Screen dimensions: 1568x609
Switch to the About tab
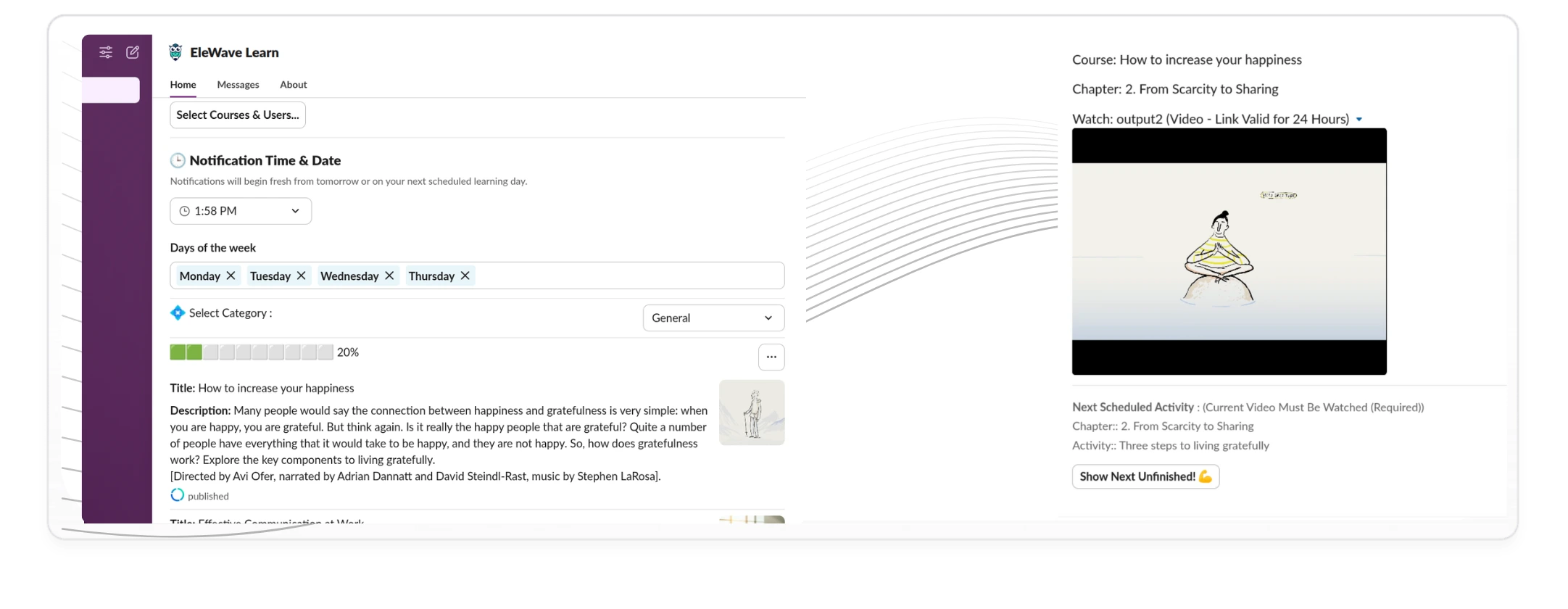pos(294,85)
